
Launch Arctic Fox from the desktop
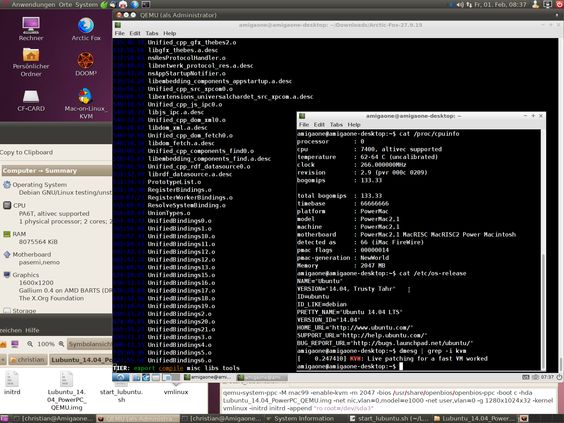pyautogui.click(x=86, y=28)
